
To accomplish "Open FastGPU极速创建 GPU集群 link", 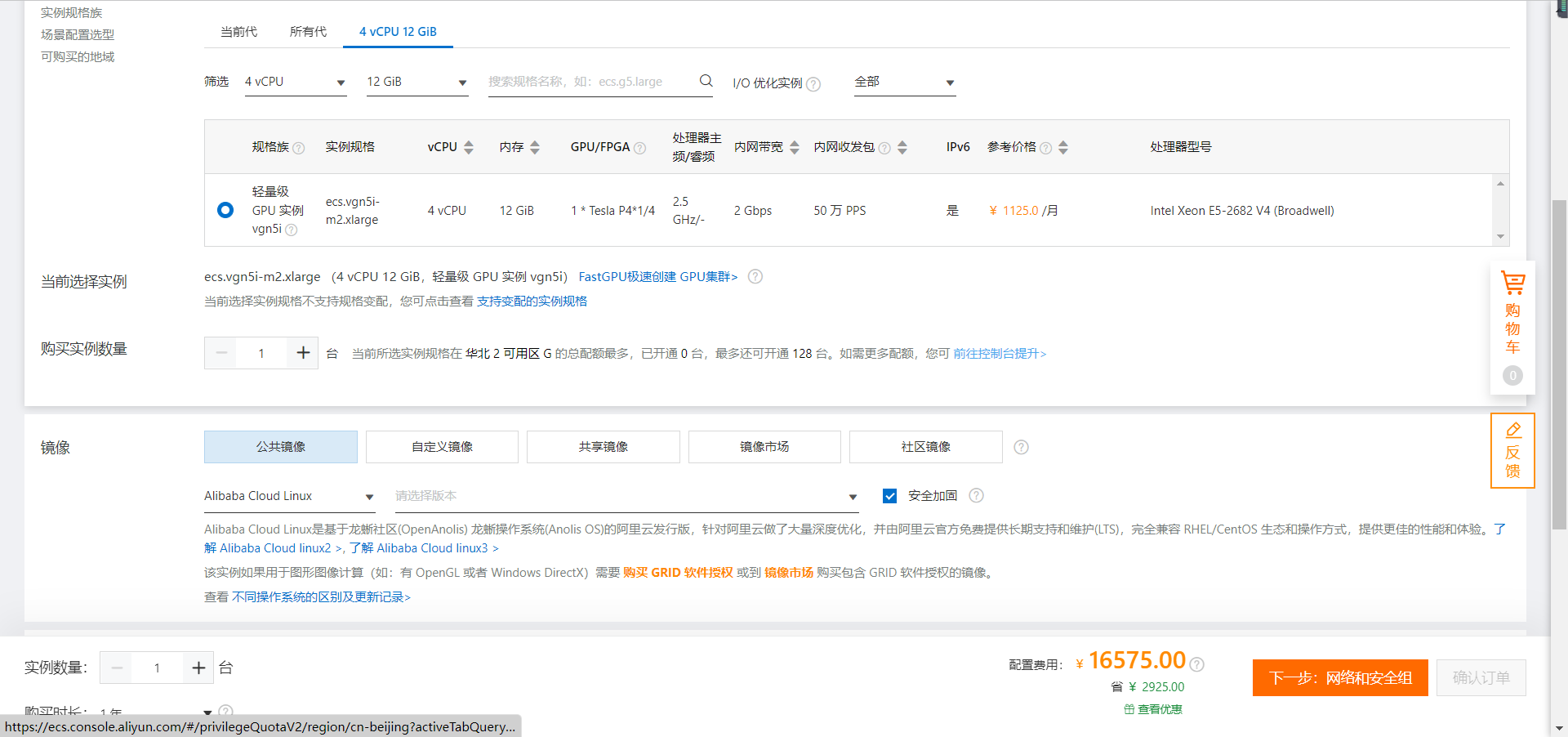I will 658,277.
